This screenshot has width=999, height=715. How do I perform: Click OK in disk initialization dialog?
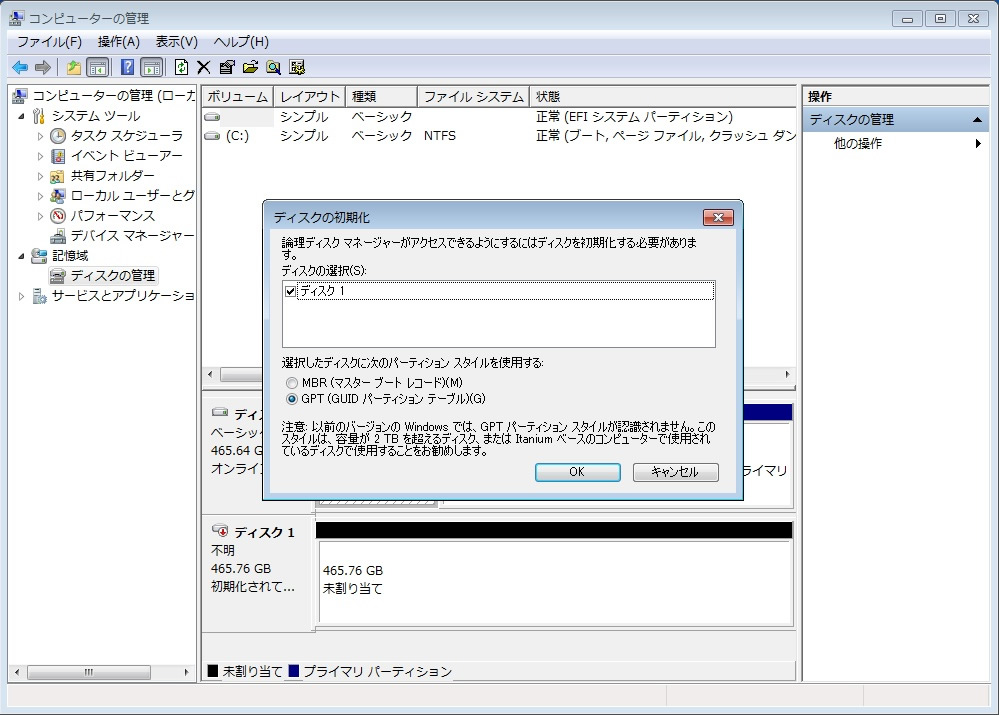(x=577, y=472)
